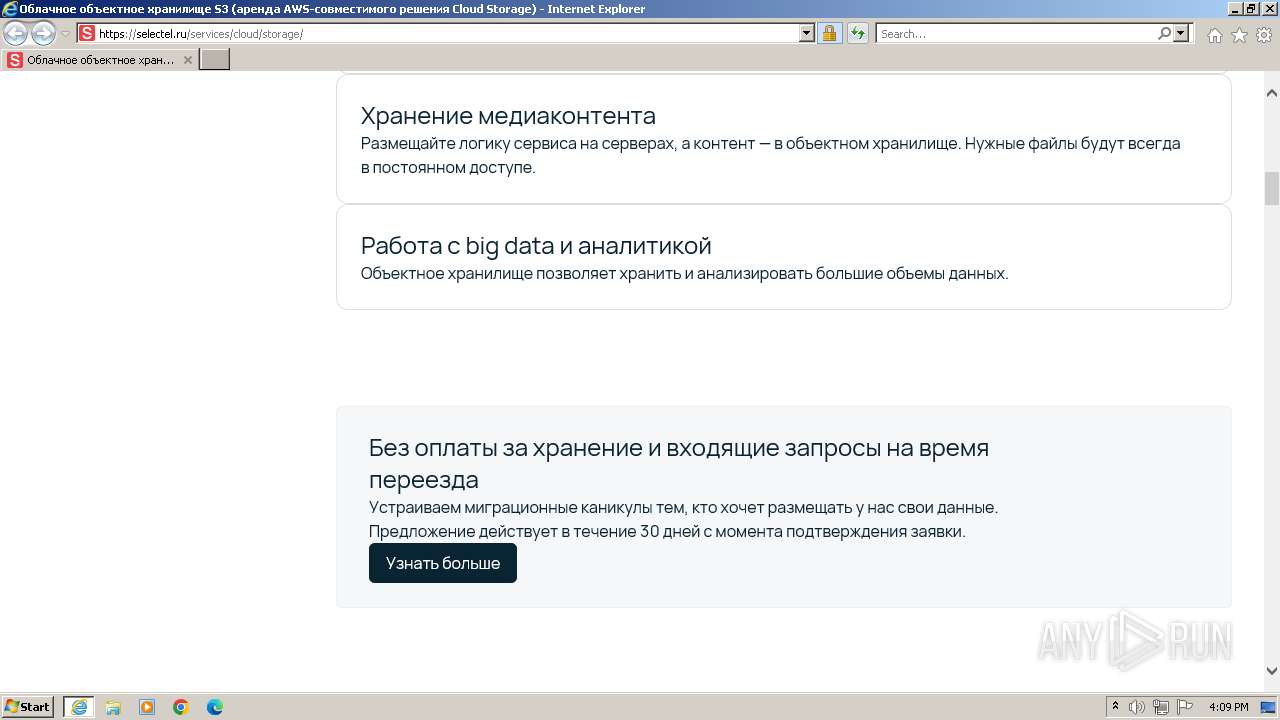
Task: Open Windows Explorer folder from taskbar
Action: (113, 706)
